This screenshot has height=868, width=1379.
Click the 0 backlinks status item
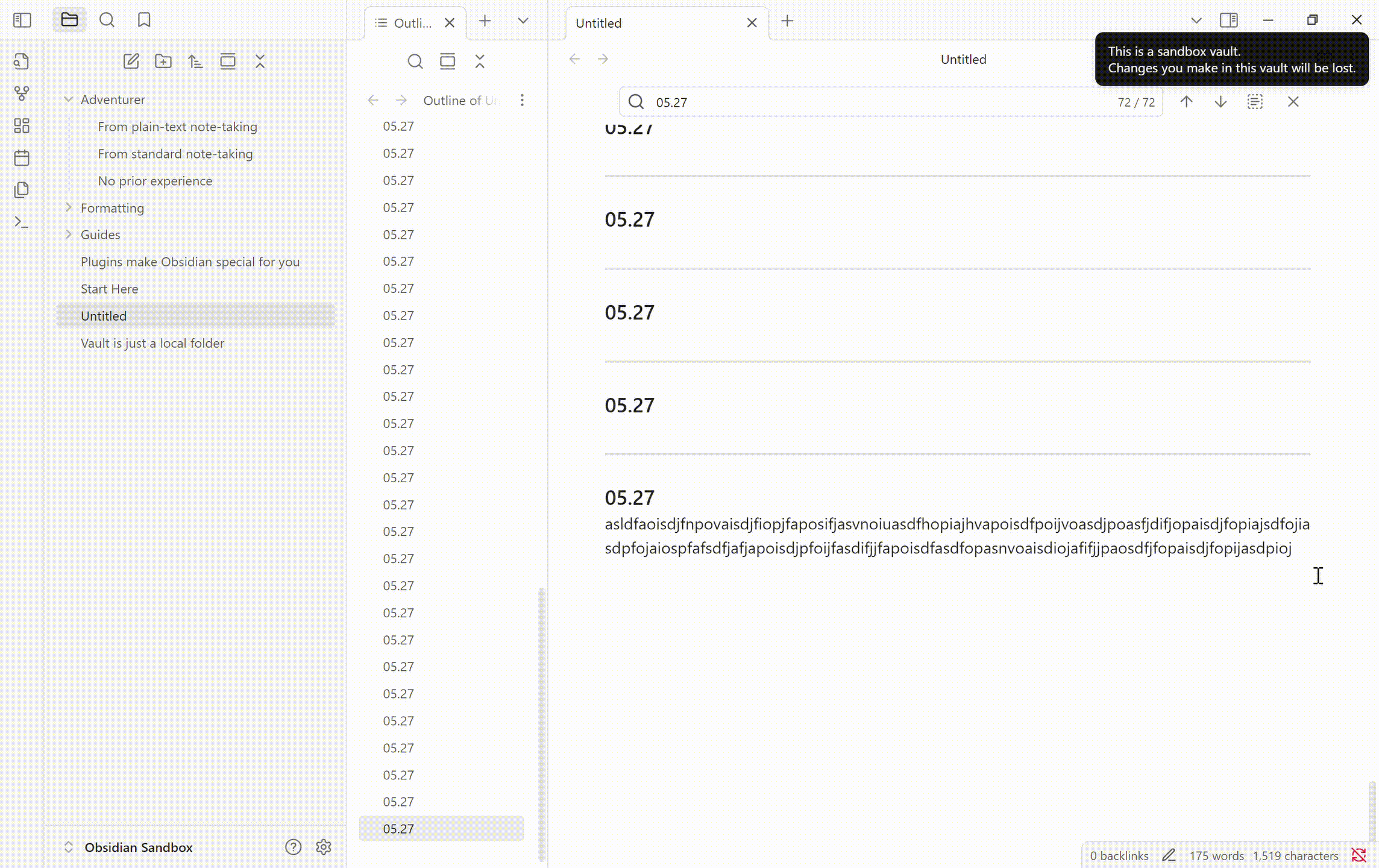click(1119, 855)
